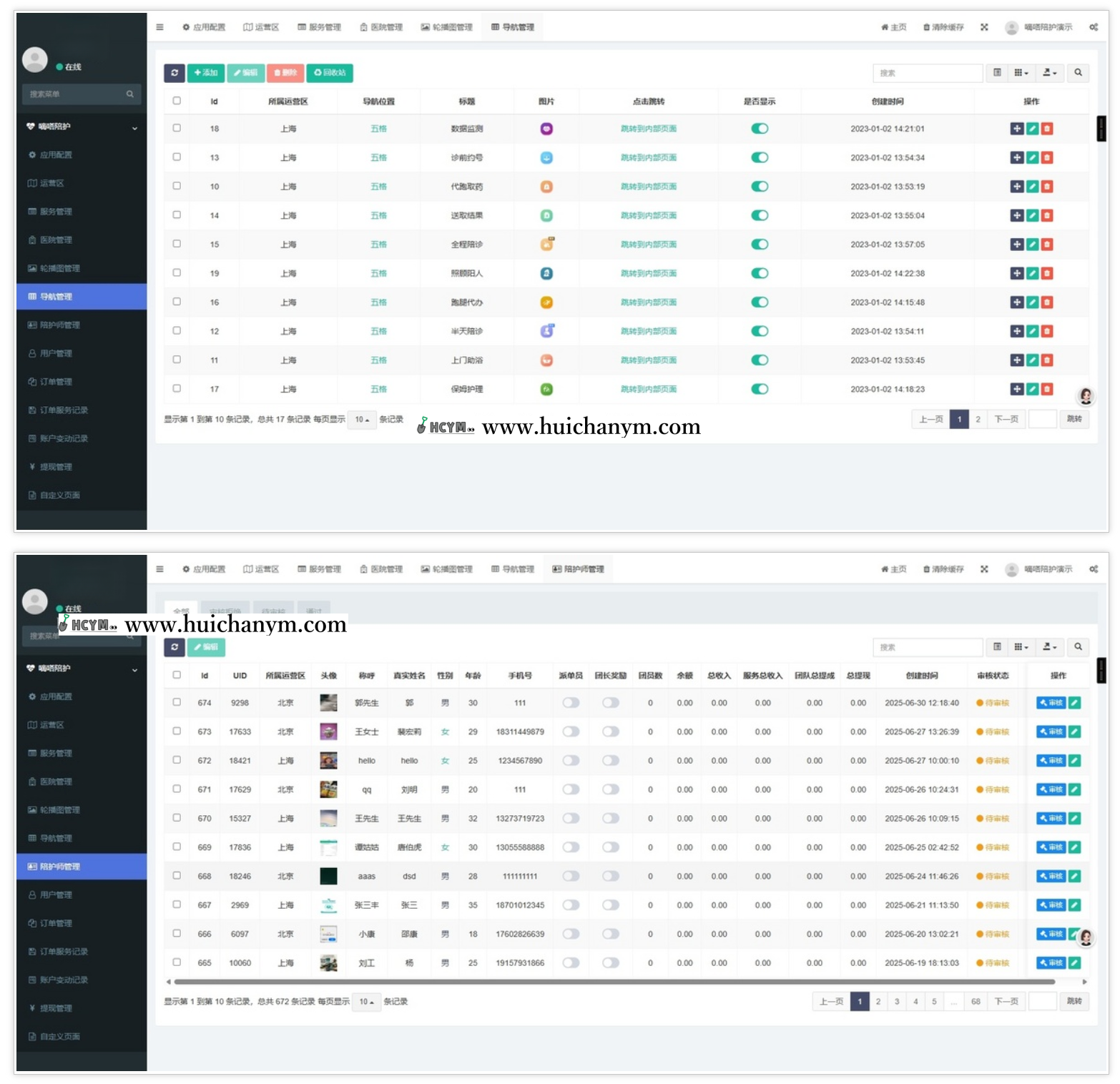Go to page 68 in pagination
1120x1084 pixels.
(976, 1002)
